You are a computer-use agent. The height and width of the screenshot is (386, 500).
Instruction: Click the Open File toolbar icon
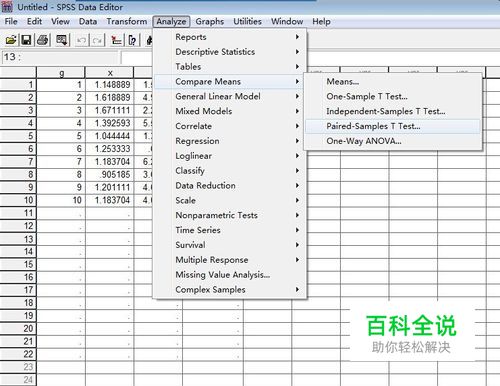click(x=11, y=40)
